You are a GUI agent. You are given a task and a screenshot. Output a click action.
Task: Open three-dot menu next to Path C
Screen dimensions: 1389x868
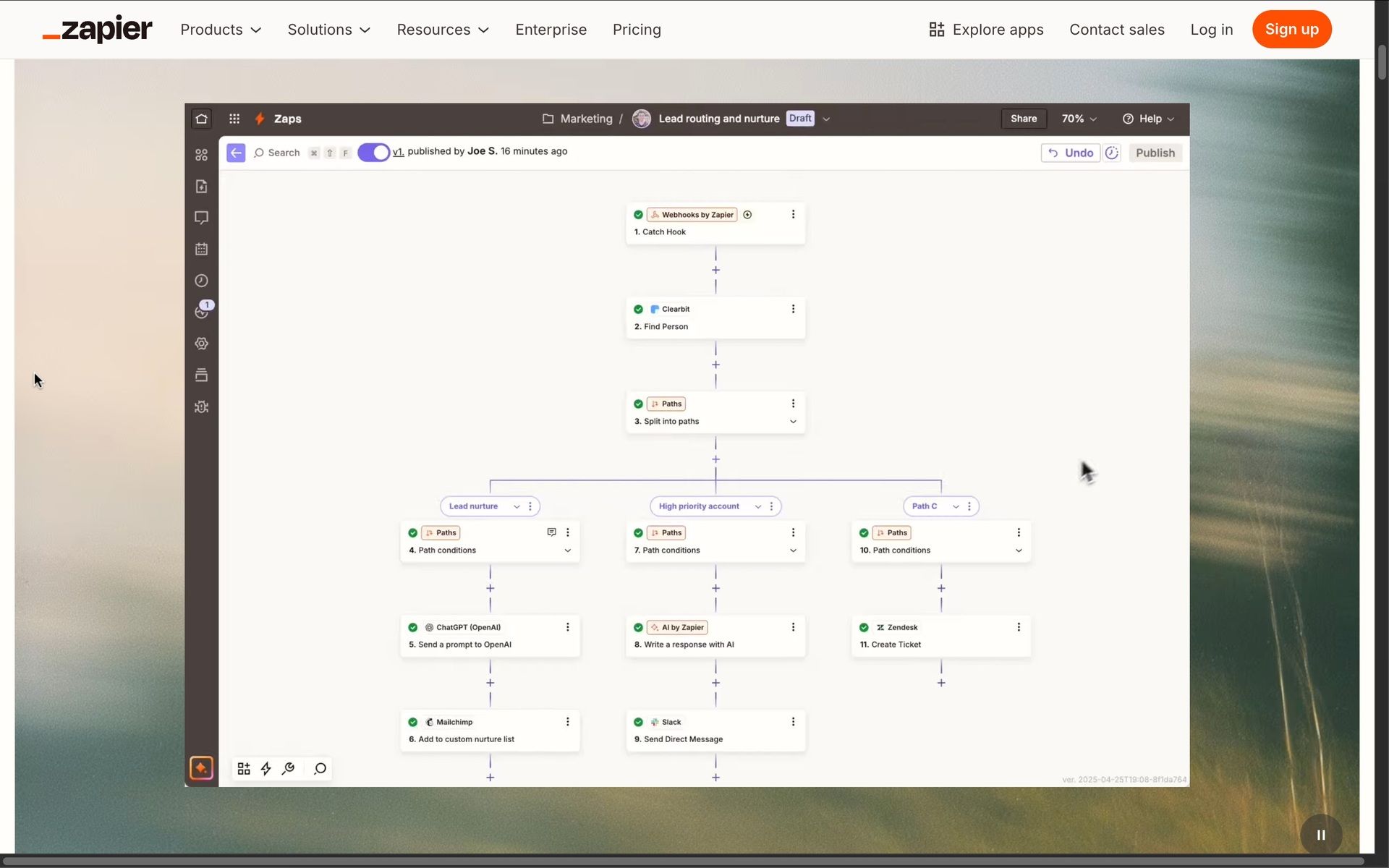pyautogui.click(x=969, y=506)
